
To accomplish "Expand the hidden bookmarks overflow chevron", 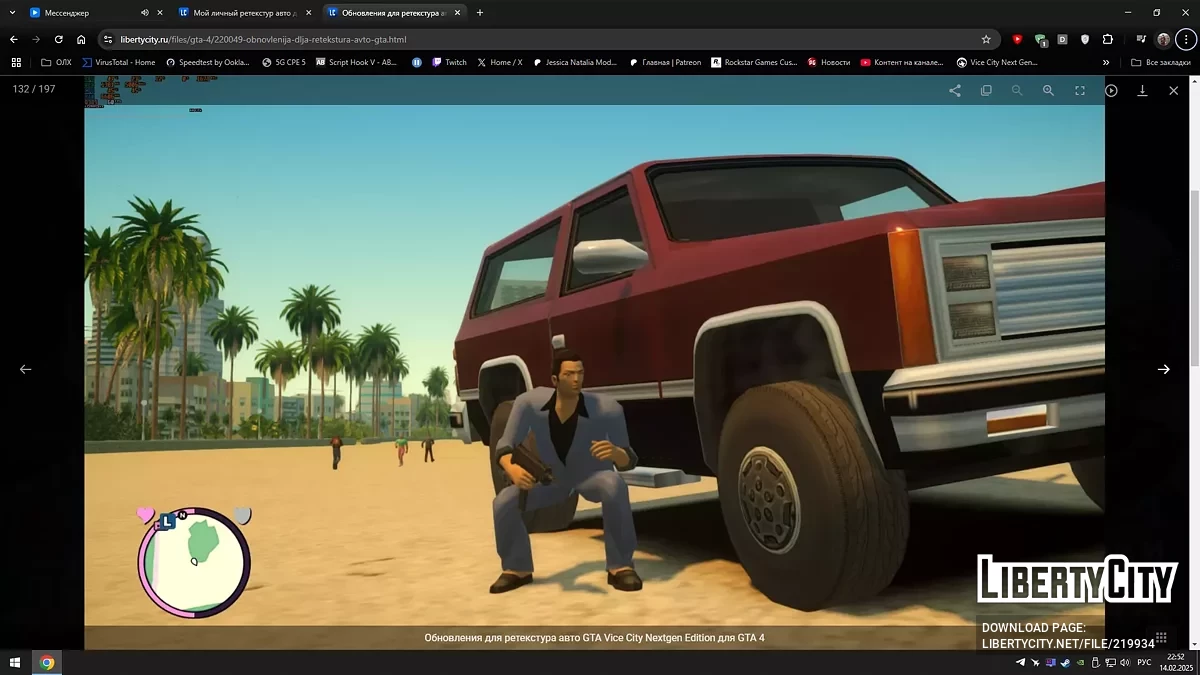I will 1106,62.
